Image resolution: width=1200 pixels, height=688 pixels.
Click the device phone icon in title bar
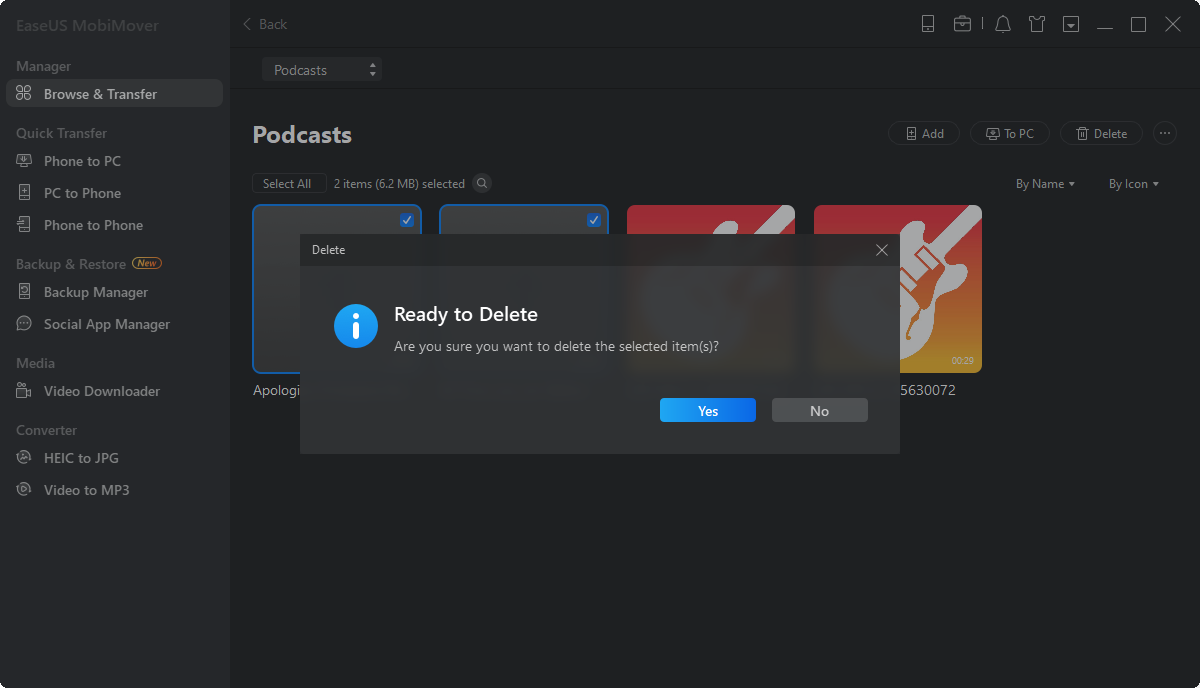click(x=928, y=24)
